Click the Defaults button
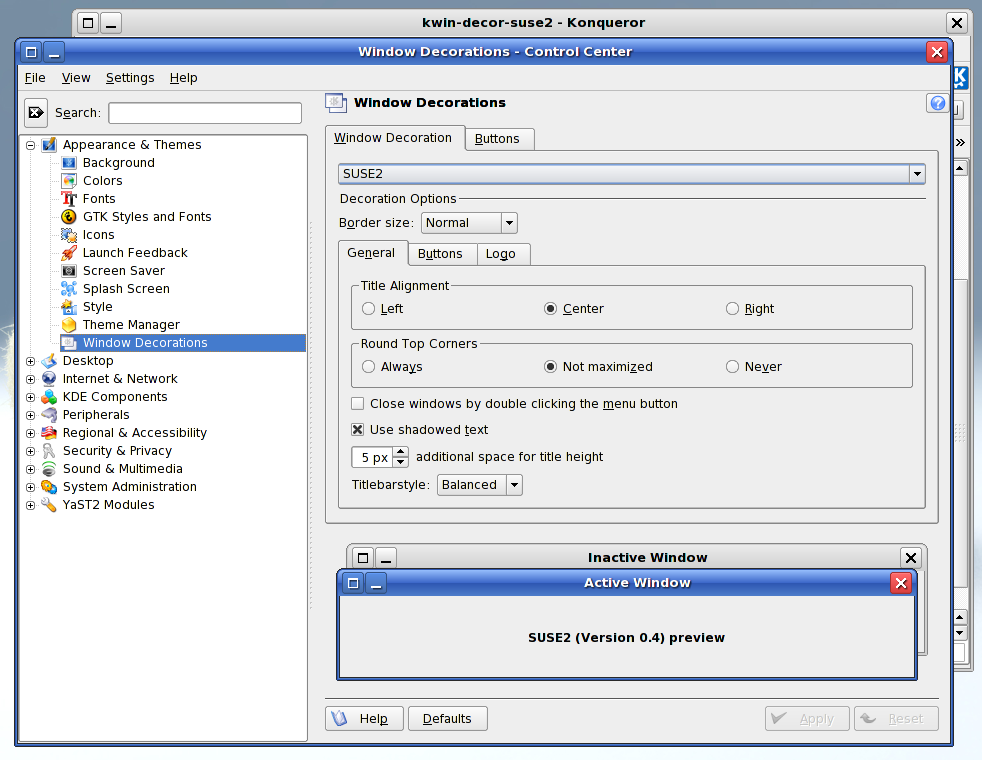 click(448, 719)
